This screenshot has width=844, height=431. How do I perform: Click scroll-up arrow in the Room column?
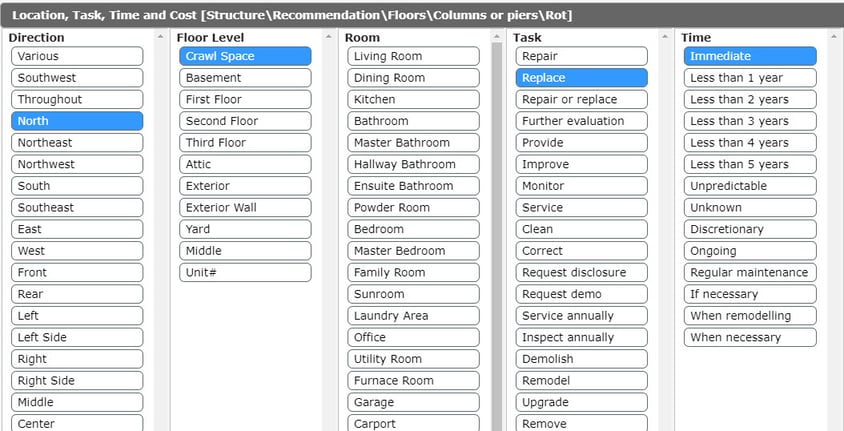[497, 37]
